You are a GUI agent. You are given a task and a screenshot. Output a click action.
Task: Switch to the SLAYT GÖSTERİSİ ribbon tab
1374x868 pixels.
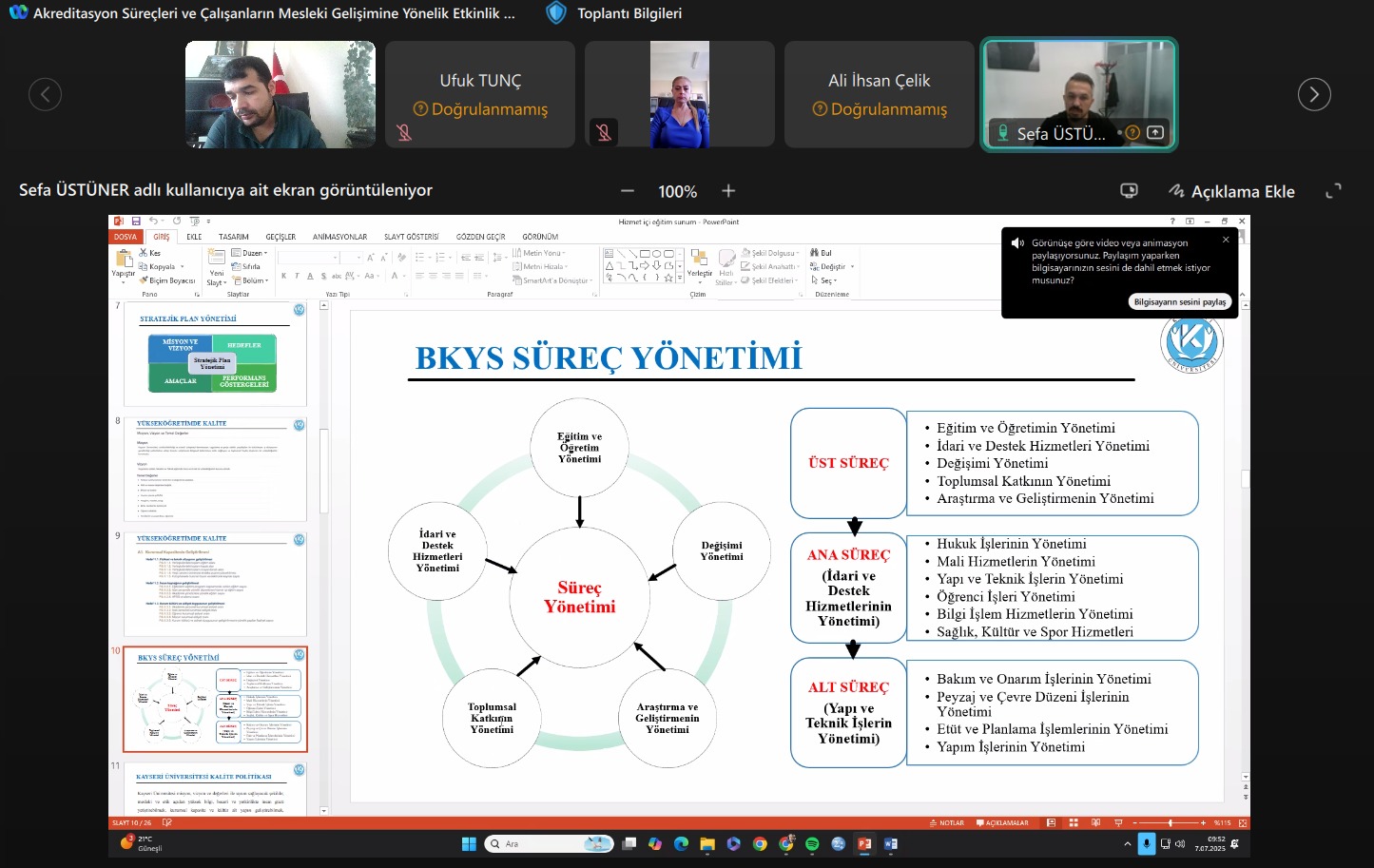(411, 237)
